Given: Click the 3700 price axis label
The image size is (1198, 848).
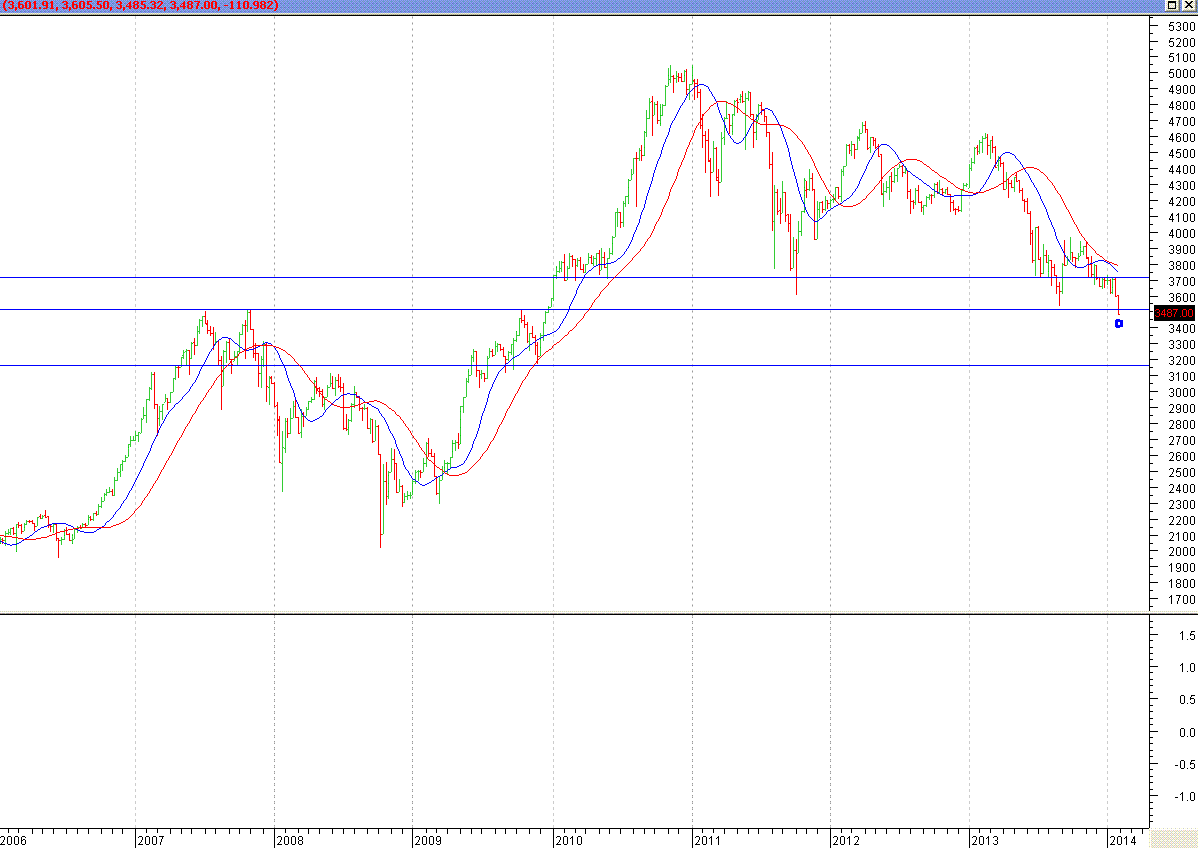Looking at the screenshot, I should point(1181,281).
